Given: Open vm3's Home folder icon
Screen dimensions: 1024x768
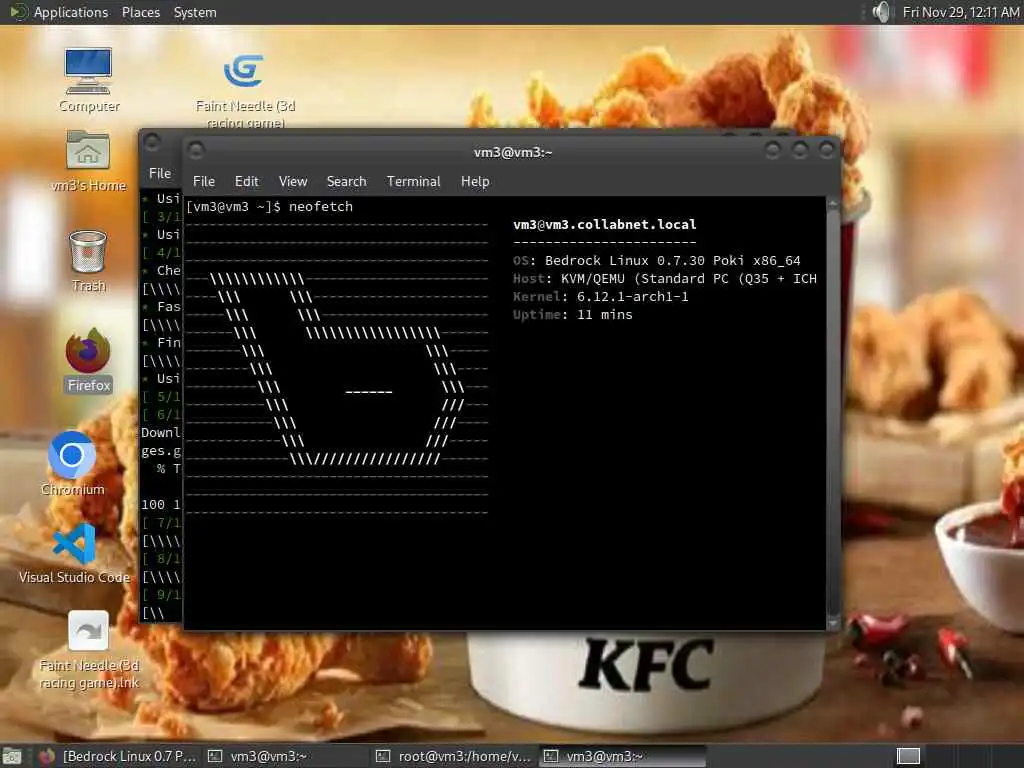Looking at the screenshot, I should (88, 161).
